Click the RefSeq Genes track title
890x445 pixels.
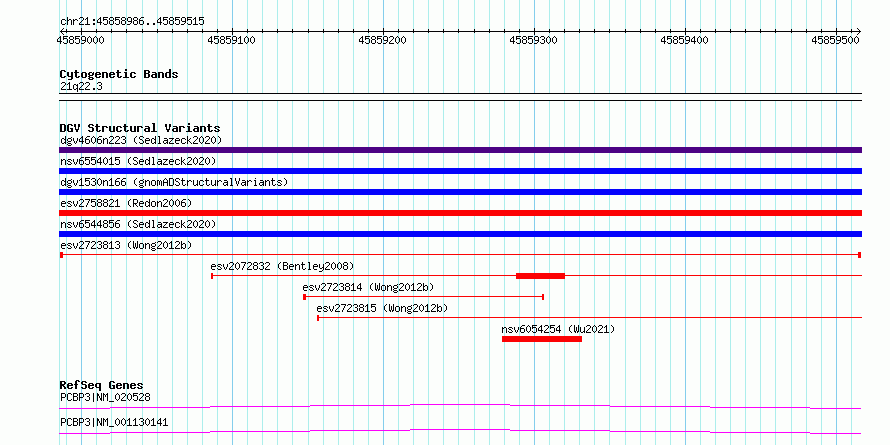point(101,385)
